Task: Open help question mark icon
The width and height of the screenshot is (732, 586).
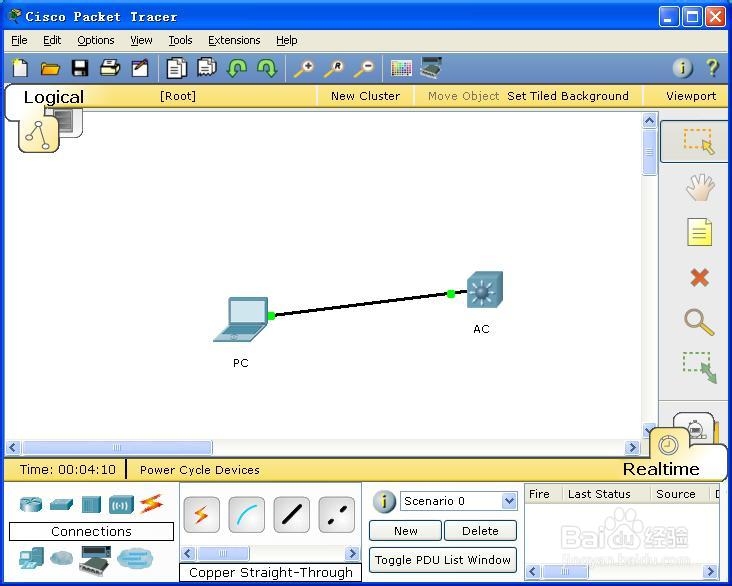Action: pos(712,68)
